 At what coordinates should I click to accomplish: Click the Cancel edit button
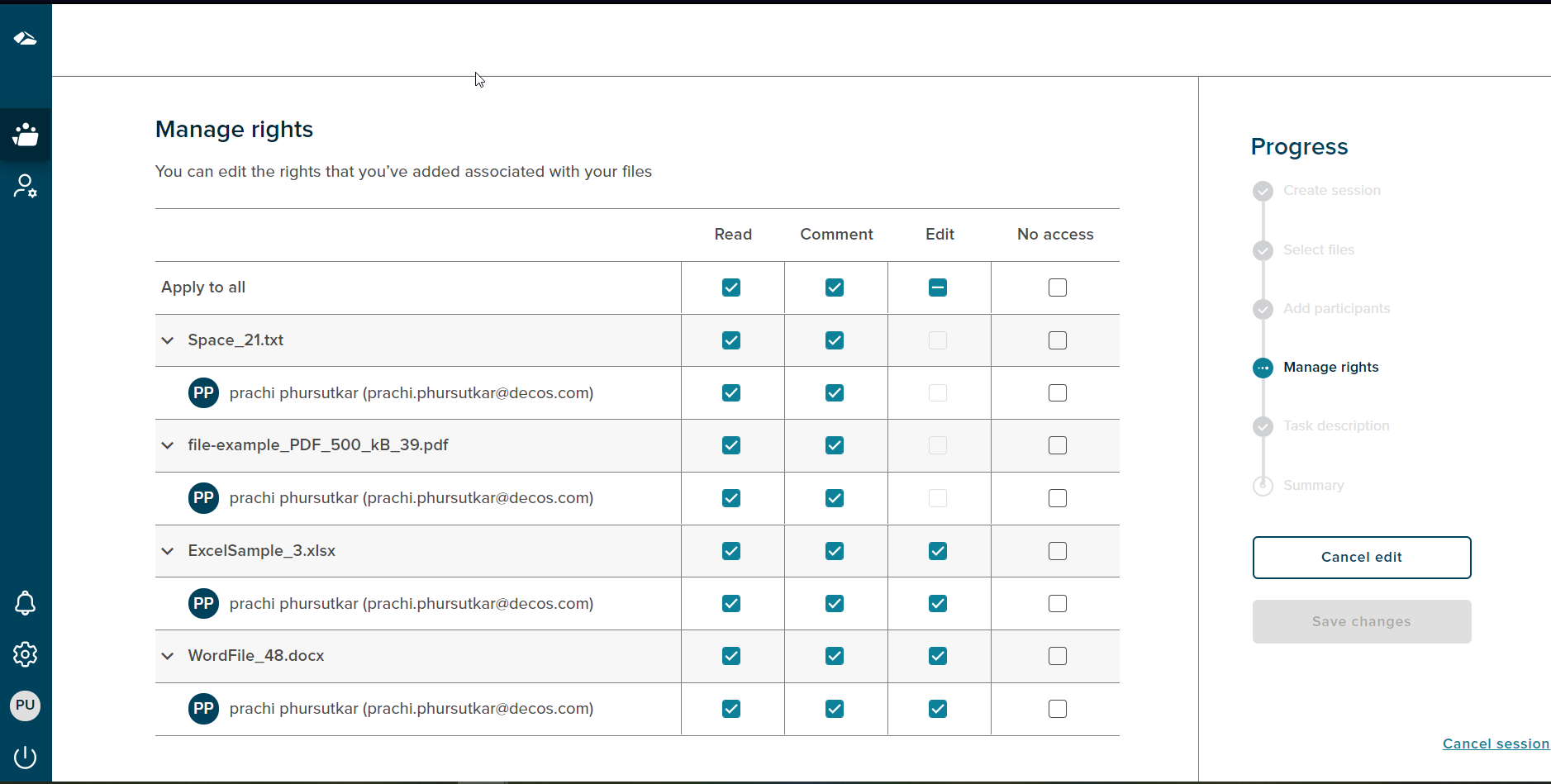[x=1361, y=558]
